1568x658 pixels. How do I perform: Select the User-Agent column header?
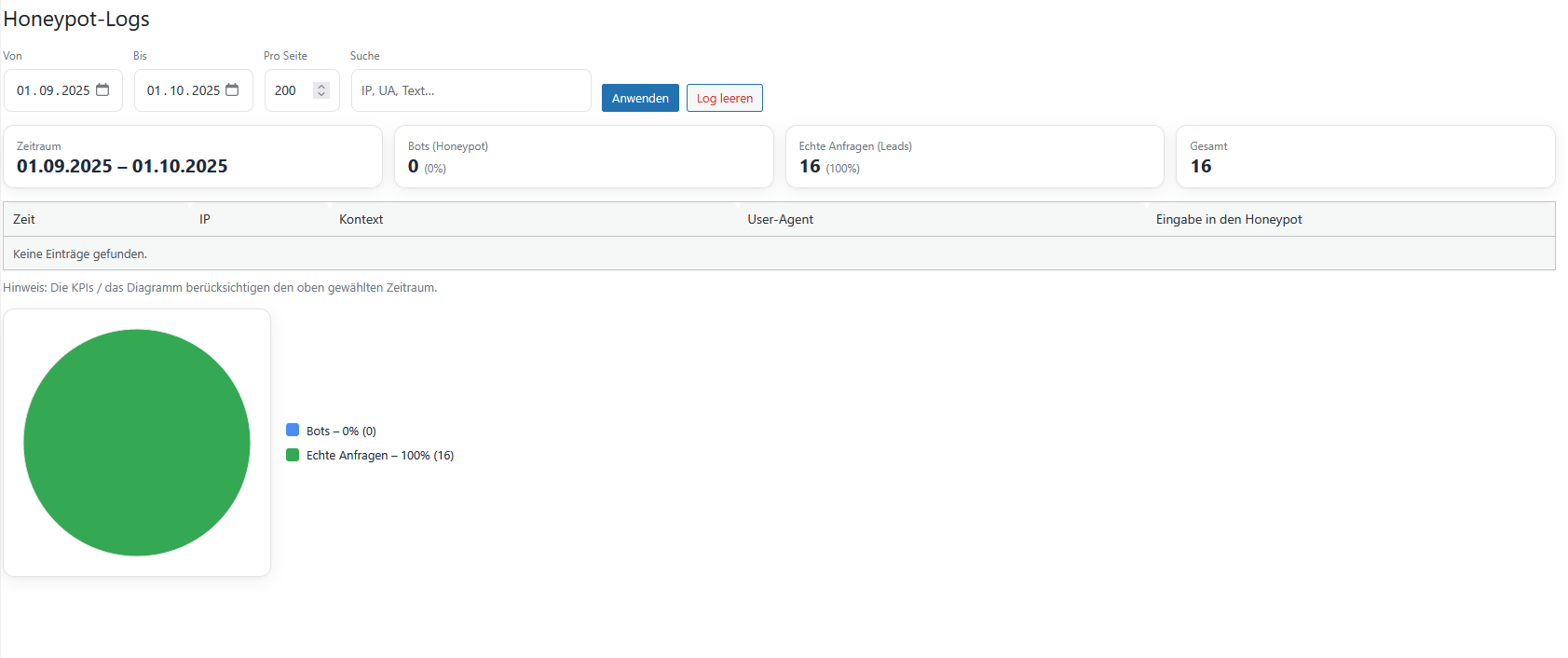pyautogui.click(x=780, y=219)
